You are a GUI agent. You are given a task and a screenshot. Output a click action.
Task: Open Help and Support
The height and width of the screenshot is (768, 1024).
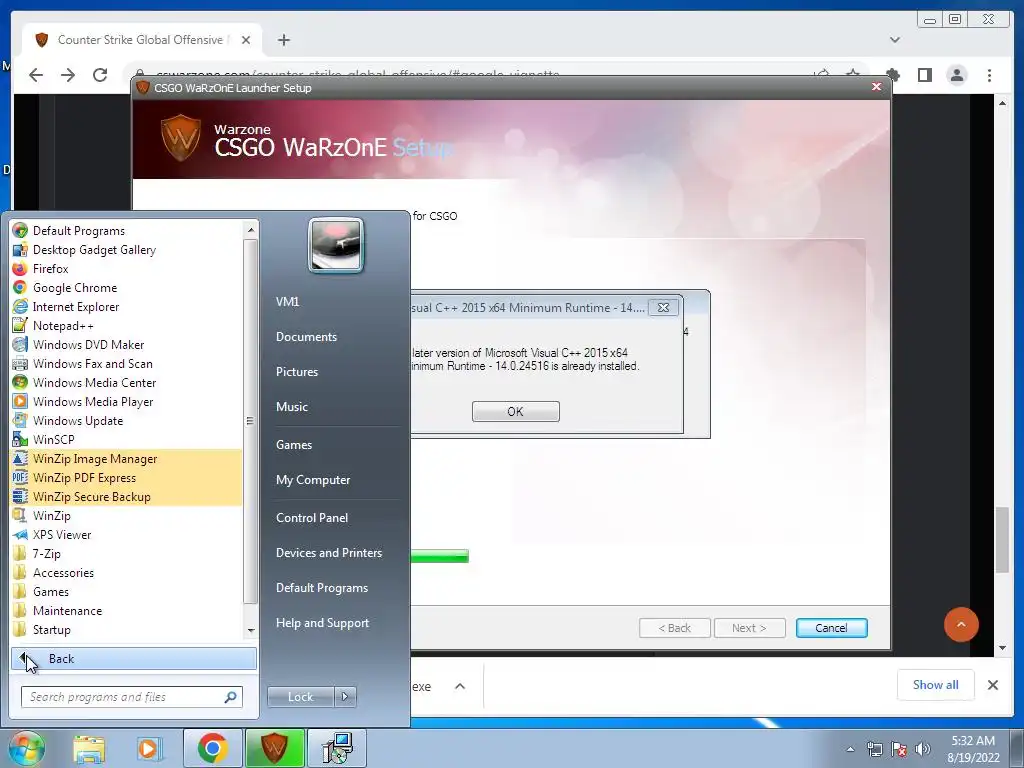pos(323,623)
